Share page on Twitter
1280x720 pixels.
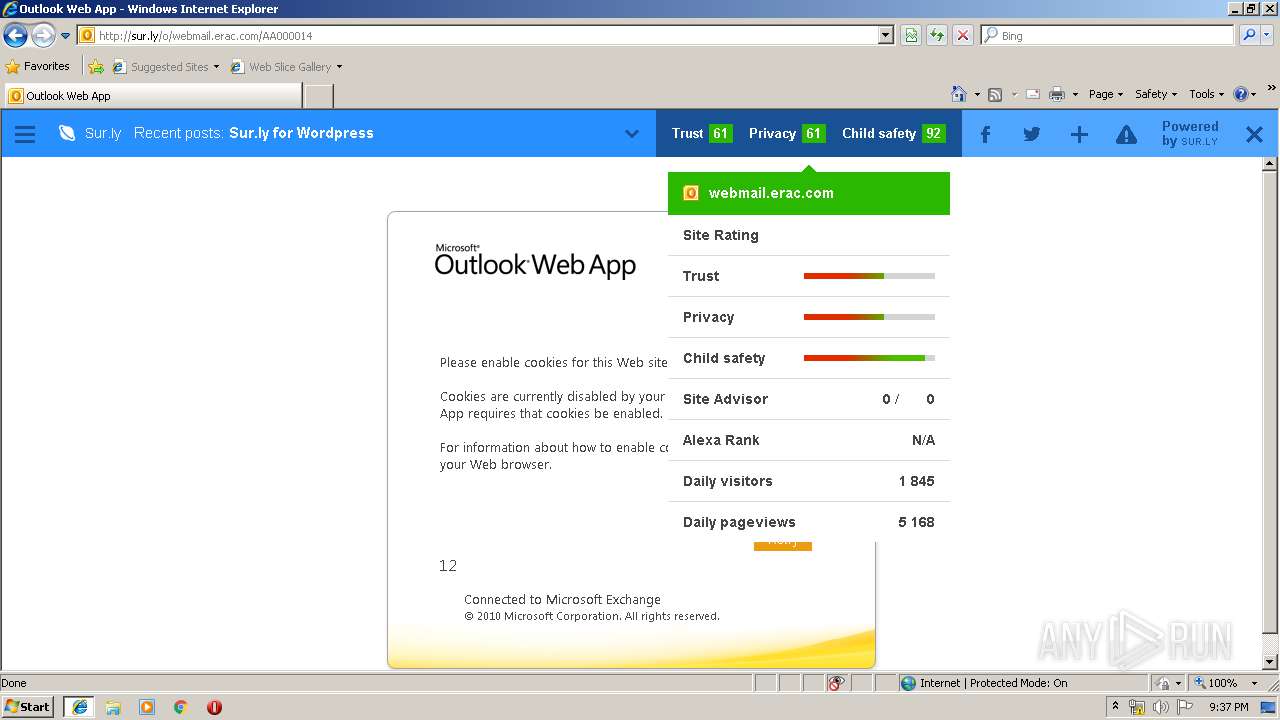(x=1032, y=134)
